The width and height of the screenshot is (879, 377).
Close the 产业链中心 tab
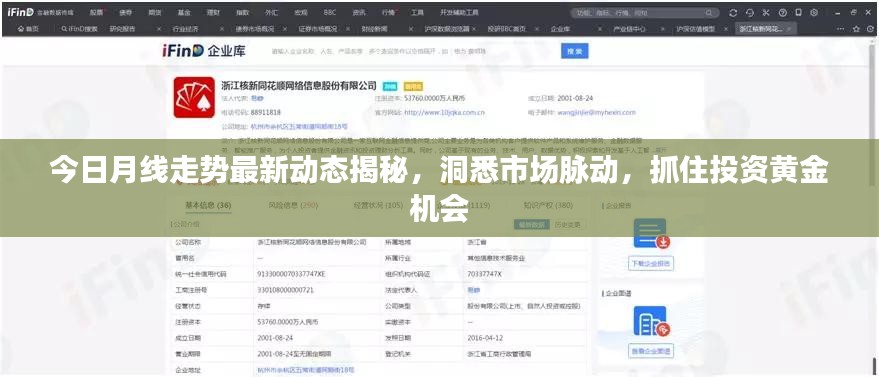tap(662, 29)
